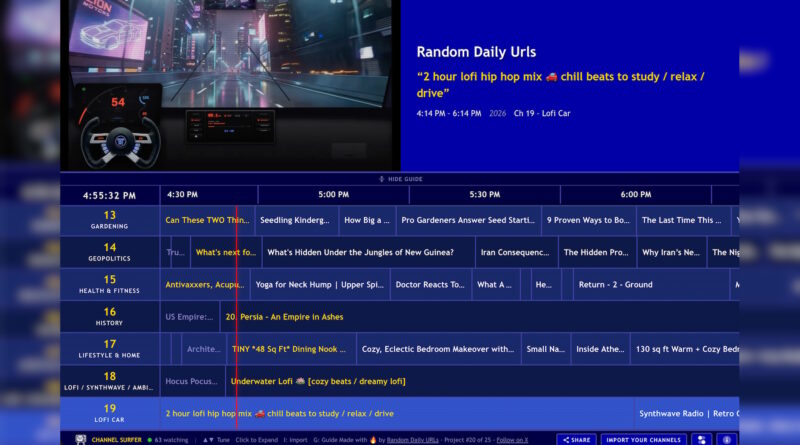800x445 pixels.
Task: Click the info icon button at bottom right
Action: pyautogui.click(x=726, y=439)
